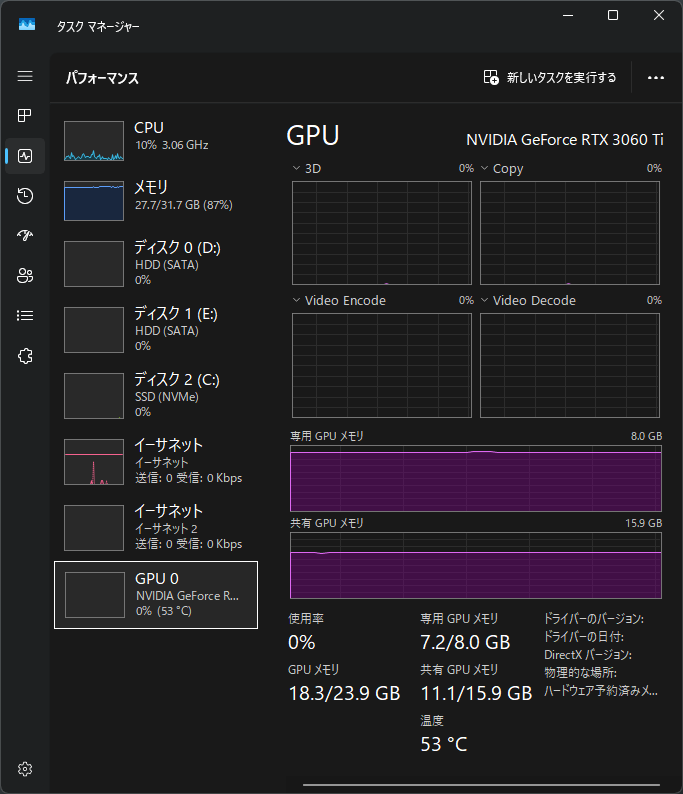Select ディスク 0 (D:) entry
Viewport: 683px width, 794px height.
[156, 263]
